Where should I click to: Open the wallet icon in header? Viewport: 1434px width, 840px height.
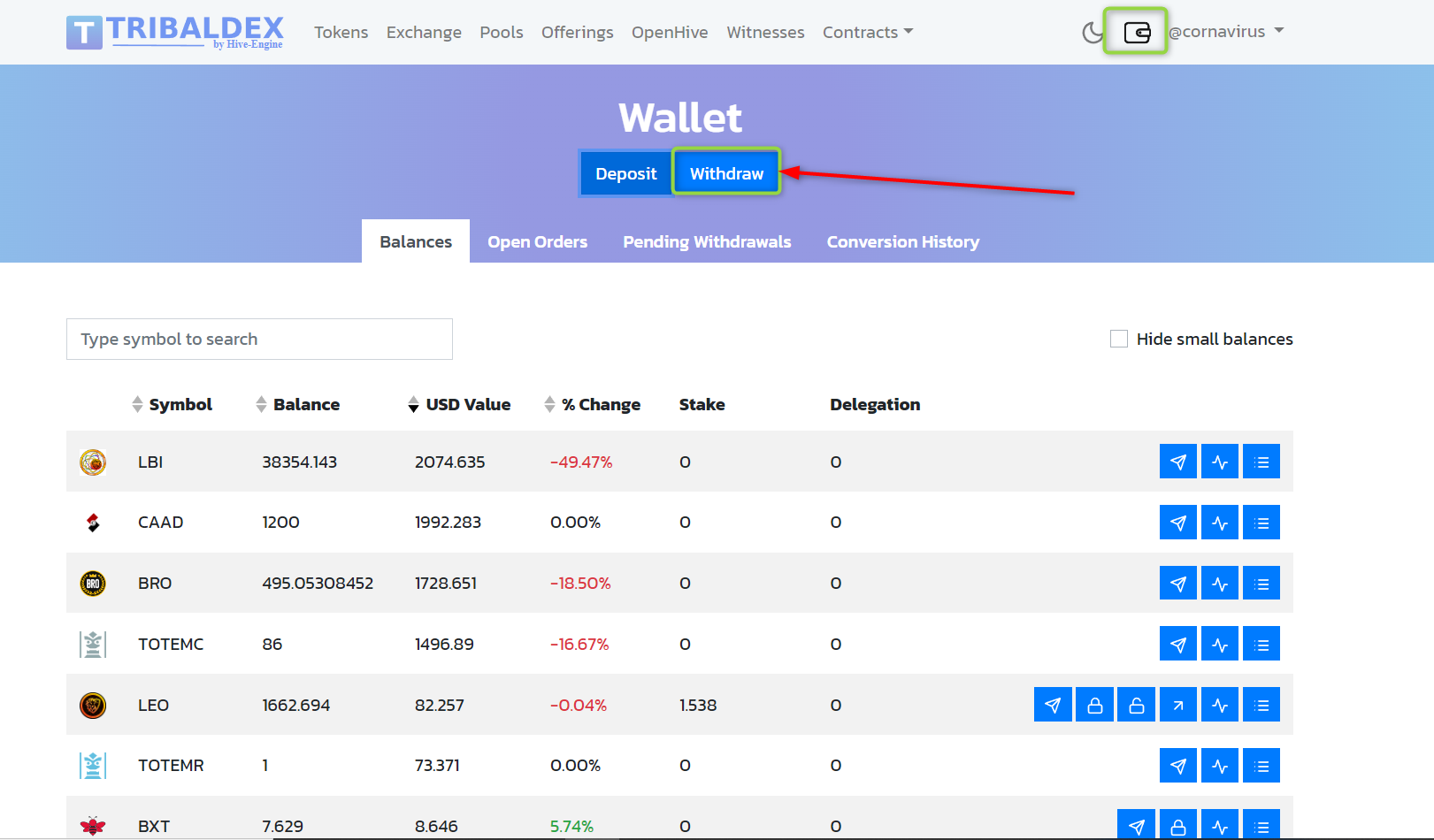tap(1137, 33)
